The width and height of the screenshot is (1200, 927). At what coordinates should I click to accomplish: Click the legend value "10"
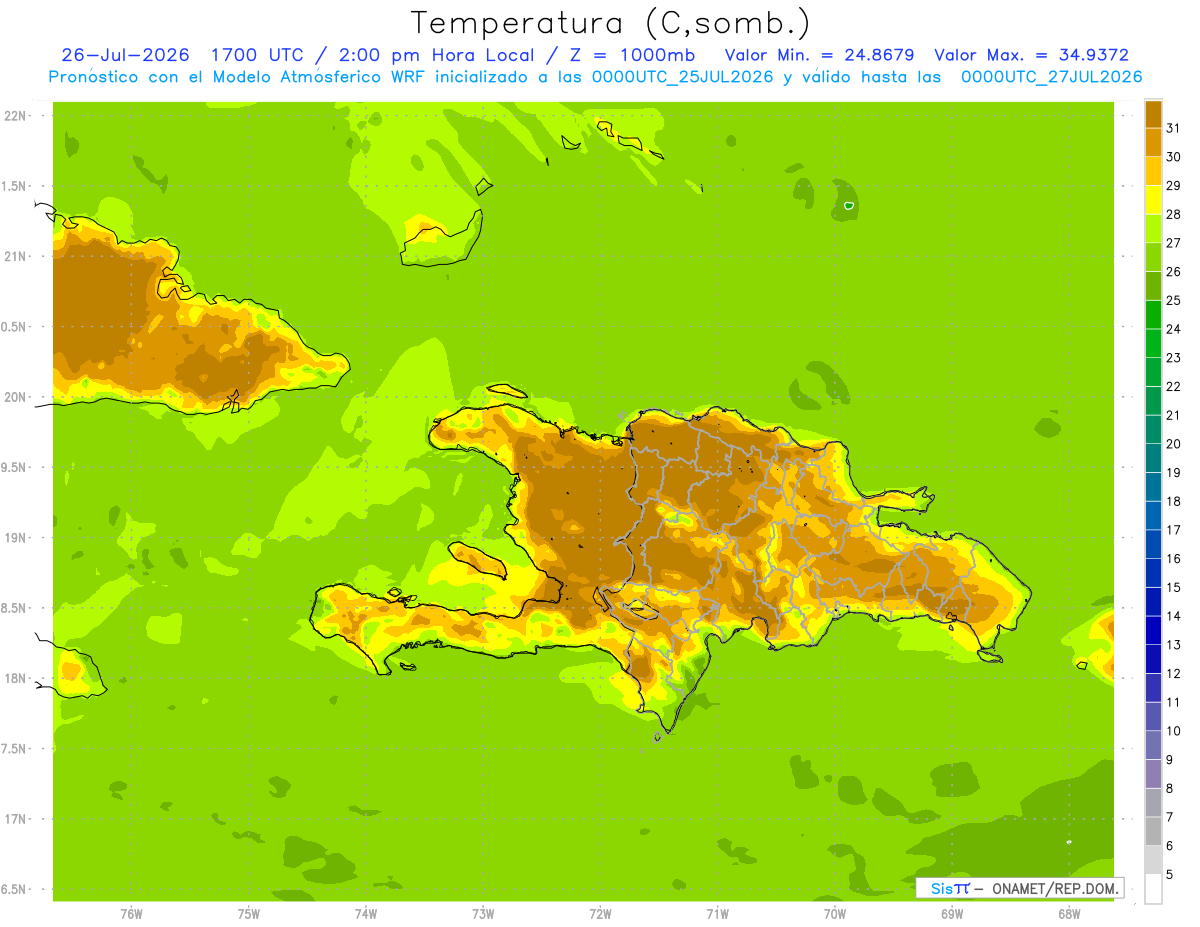point(1173,731)
